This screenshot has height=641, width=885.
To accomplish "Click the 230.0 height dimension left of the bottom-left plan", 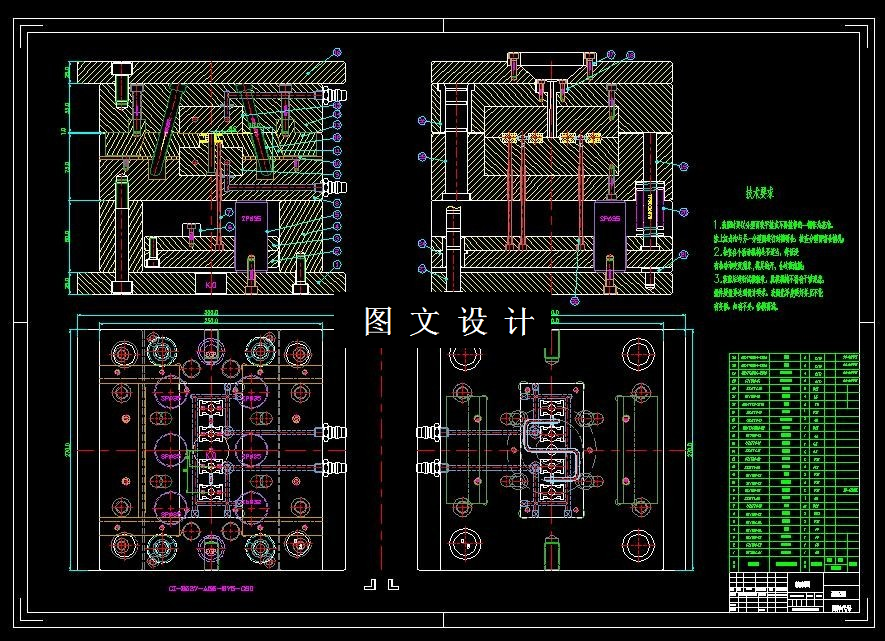I will pyautogui.click(x=69, y=451).
